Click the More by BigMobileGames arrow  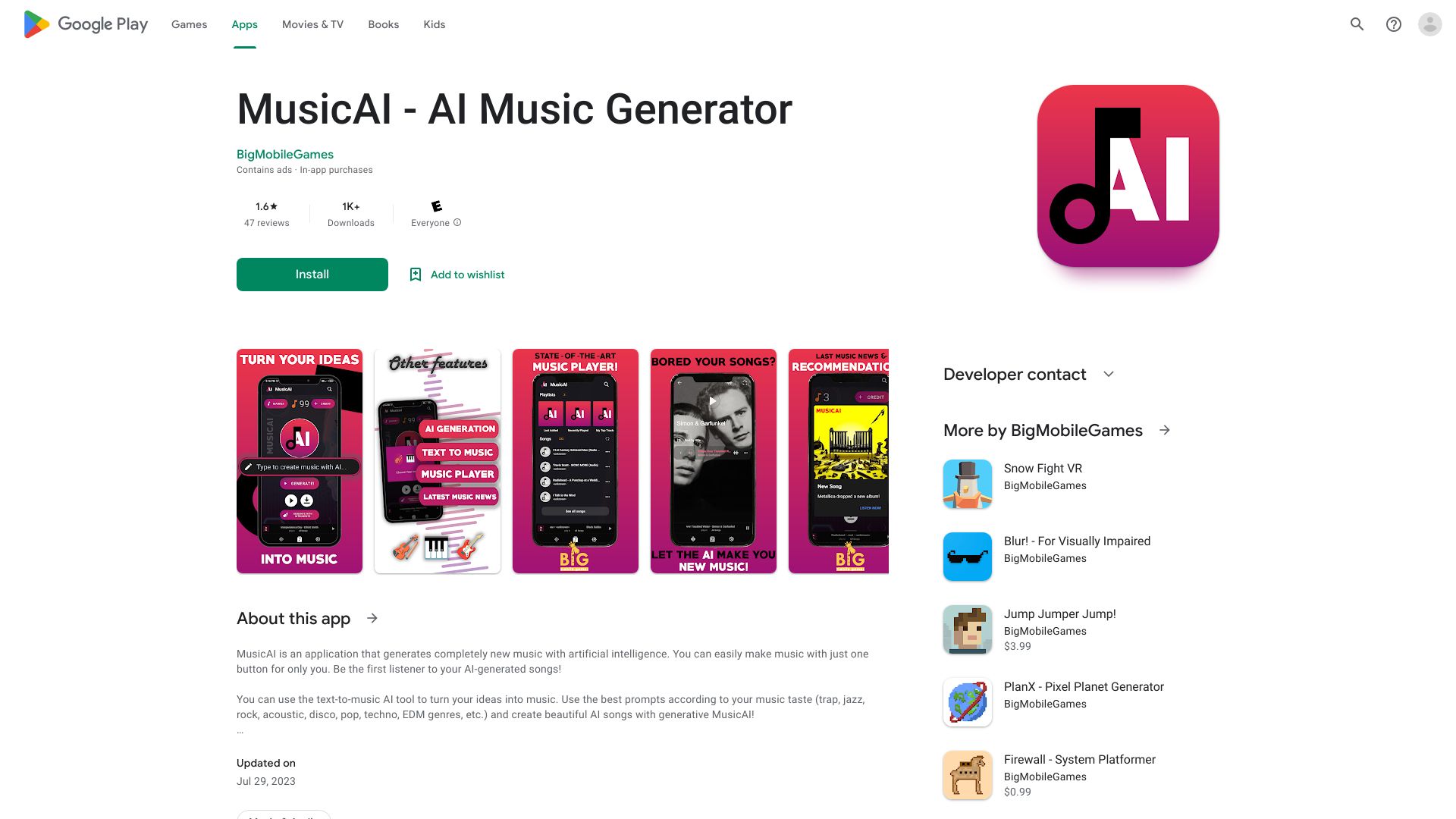[1165, 430]
